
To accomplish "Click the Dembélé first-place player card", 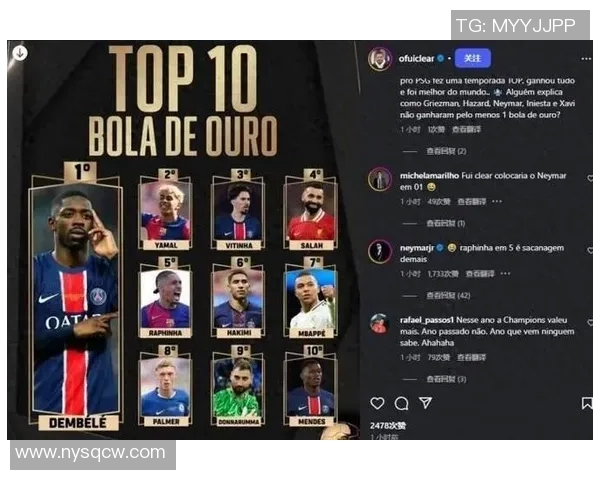I will pyautogui.click(x=77, y=297).
